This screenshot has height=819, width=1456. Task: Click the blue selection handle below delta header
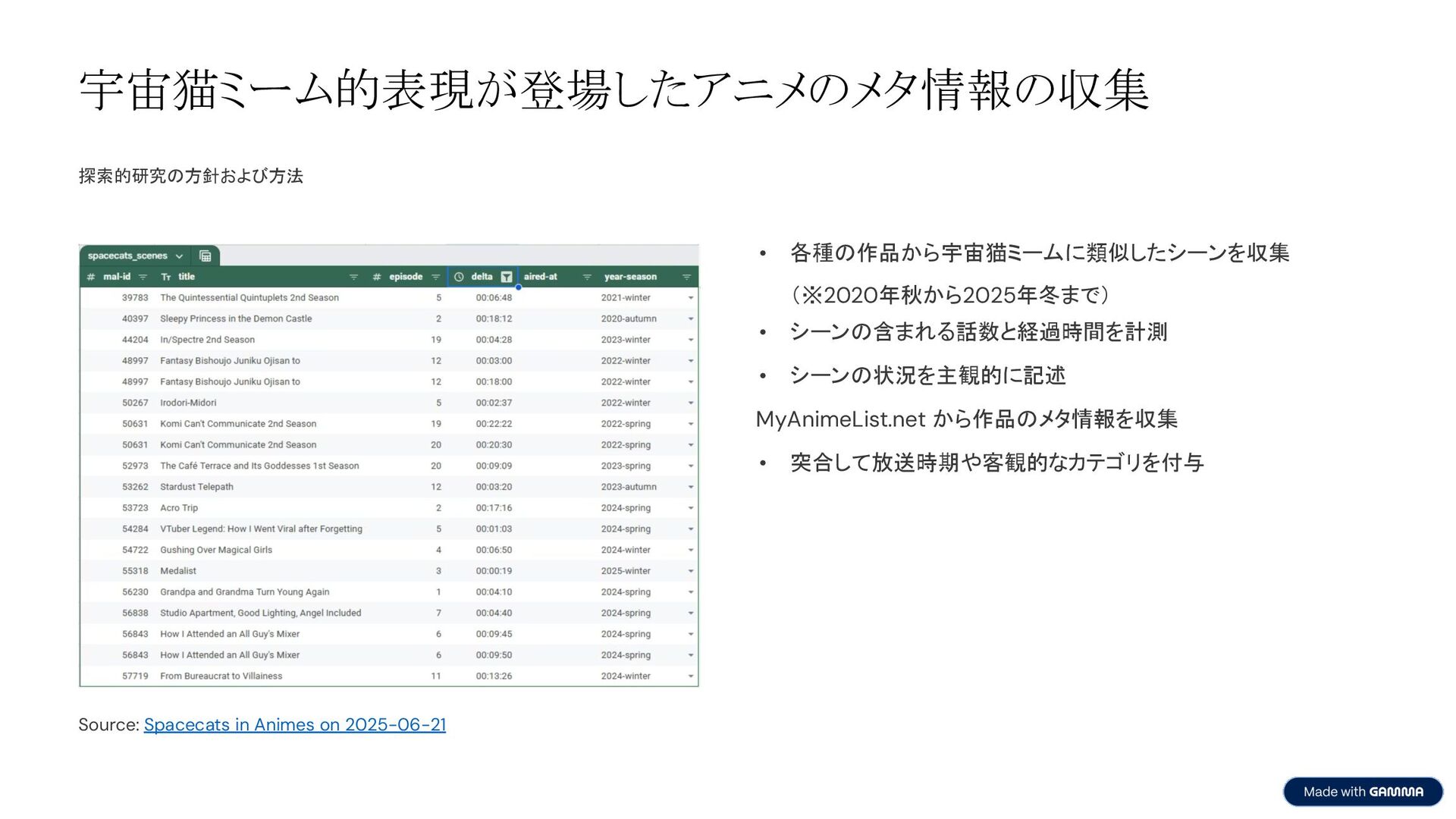519,287
